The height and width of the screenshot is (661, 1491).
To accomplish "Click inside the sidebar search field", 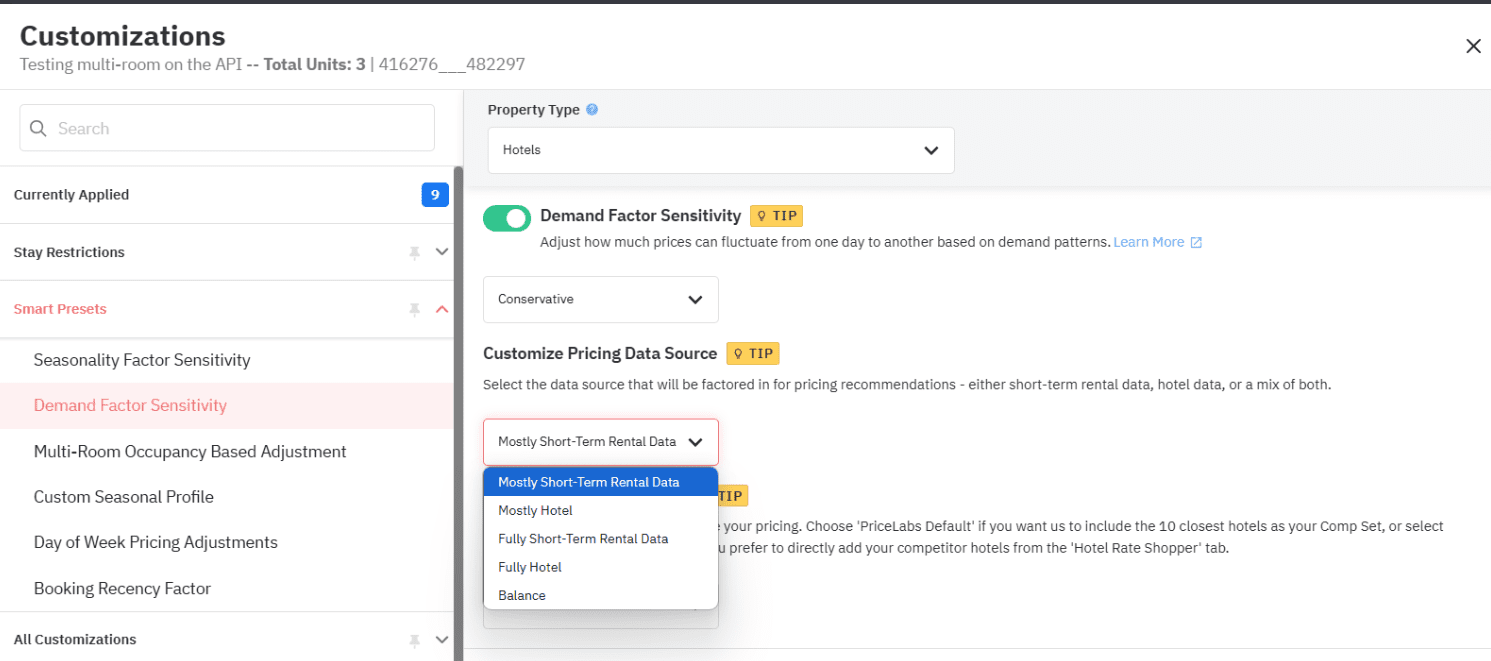I will (x=226, y=128).
